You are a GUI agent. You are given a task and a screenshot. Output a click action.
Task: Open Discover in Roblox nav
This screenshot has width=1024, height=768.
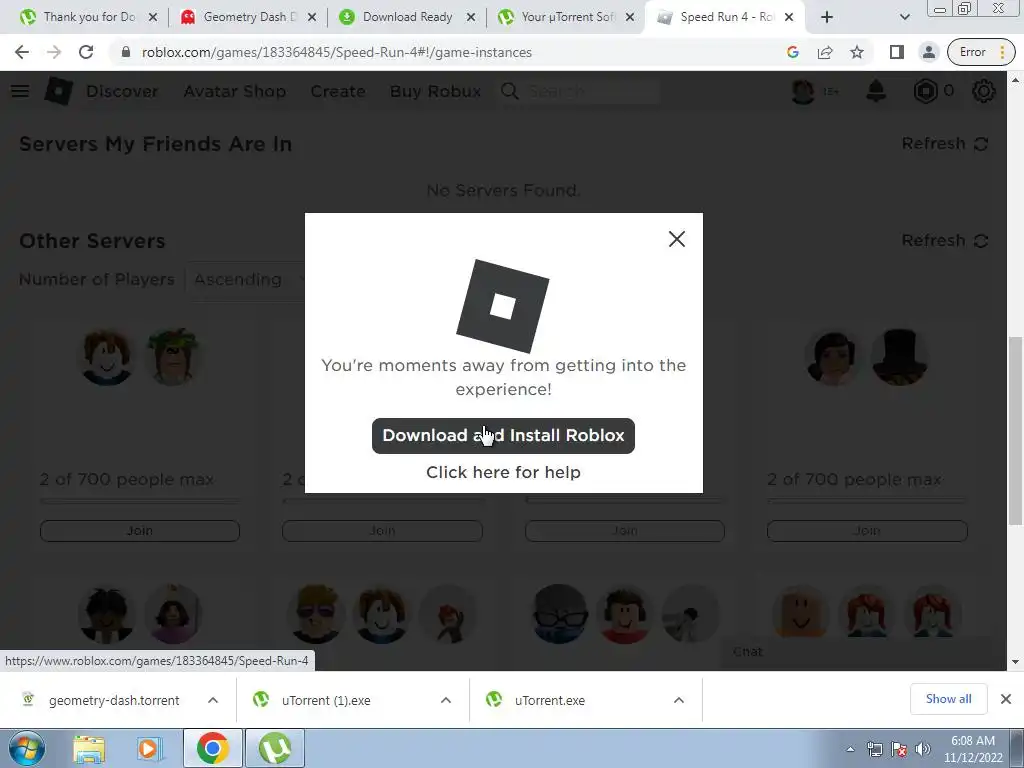(122, 91)
